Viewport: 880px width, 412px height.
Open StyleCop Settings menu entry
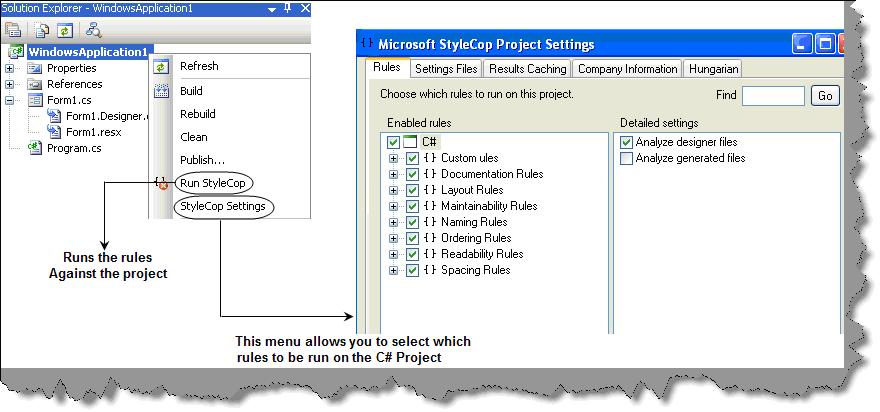point(223,206)
